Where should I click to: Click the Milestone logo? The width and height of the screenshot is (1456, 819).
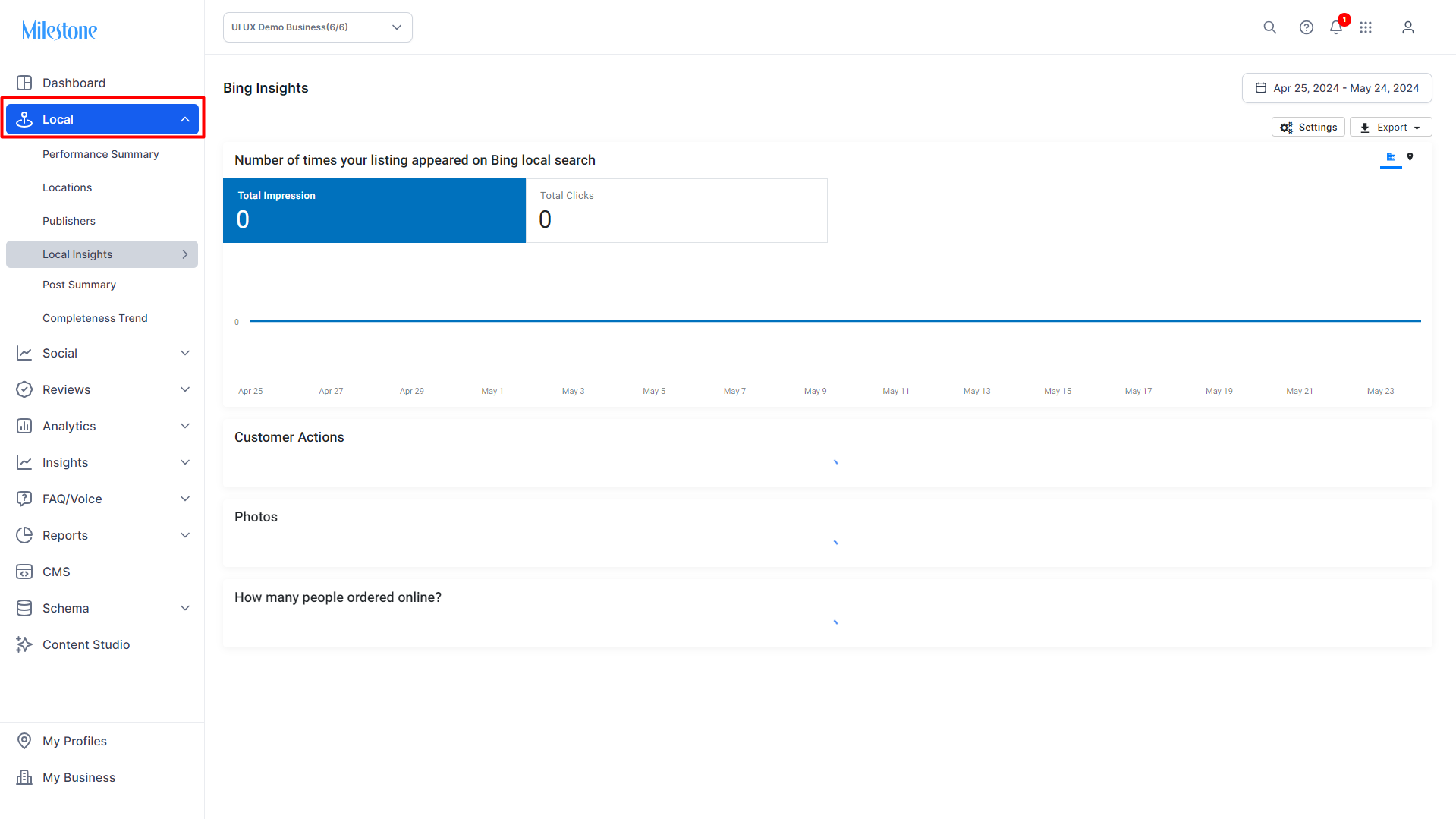(x=59, y=30)
